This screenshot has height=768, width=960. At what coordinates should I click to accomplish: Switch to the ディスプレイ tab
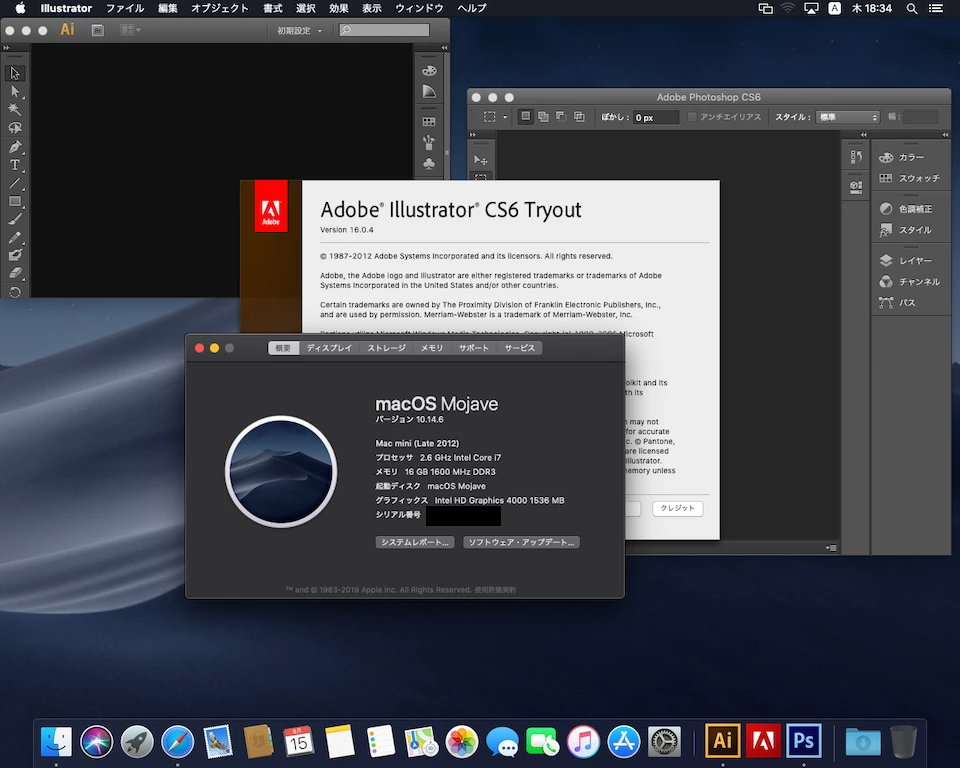(329, 348)
